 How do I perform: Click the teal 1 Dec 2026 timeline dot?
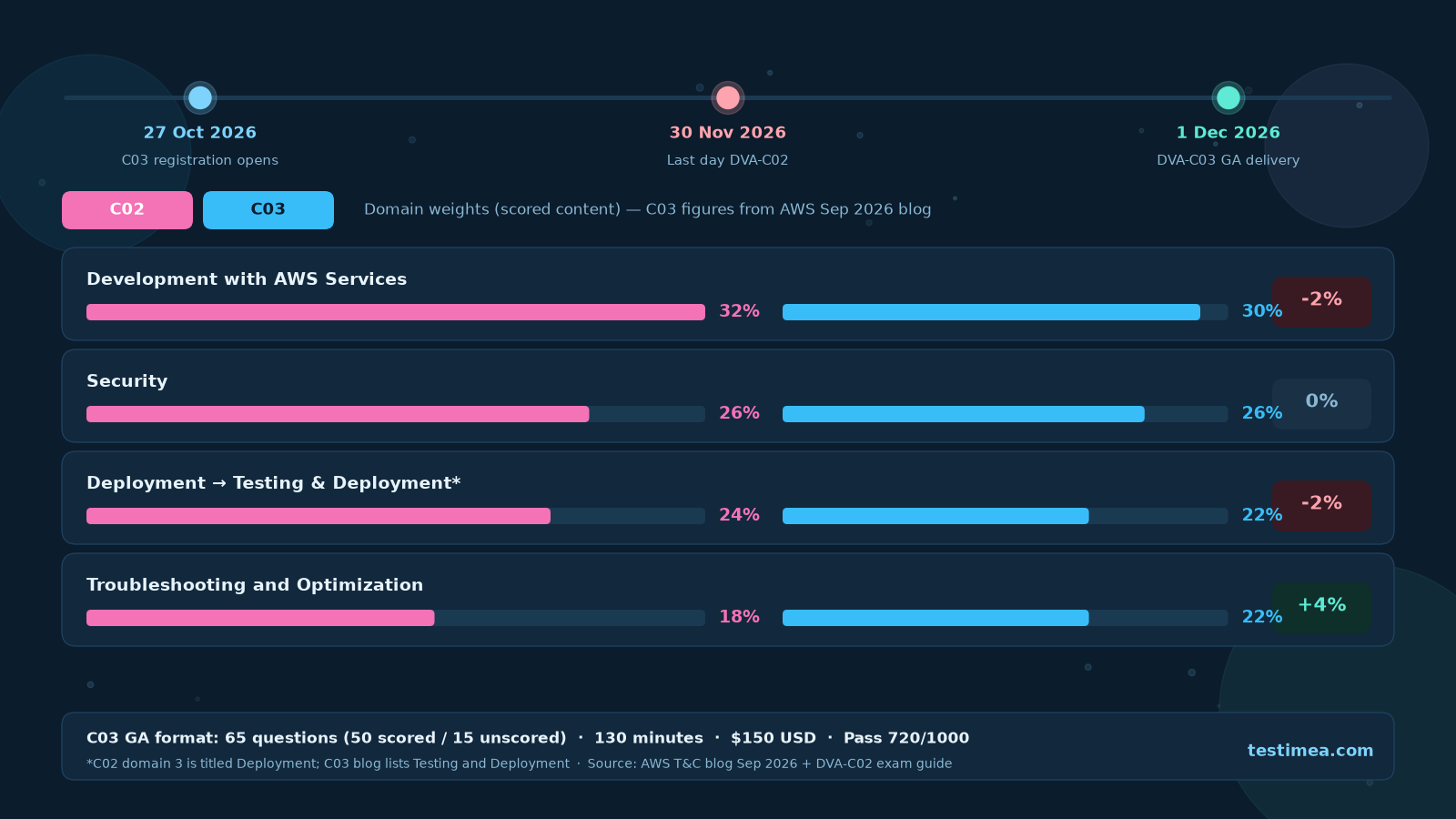click(x=1228, y=97)
